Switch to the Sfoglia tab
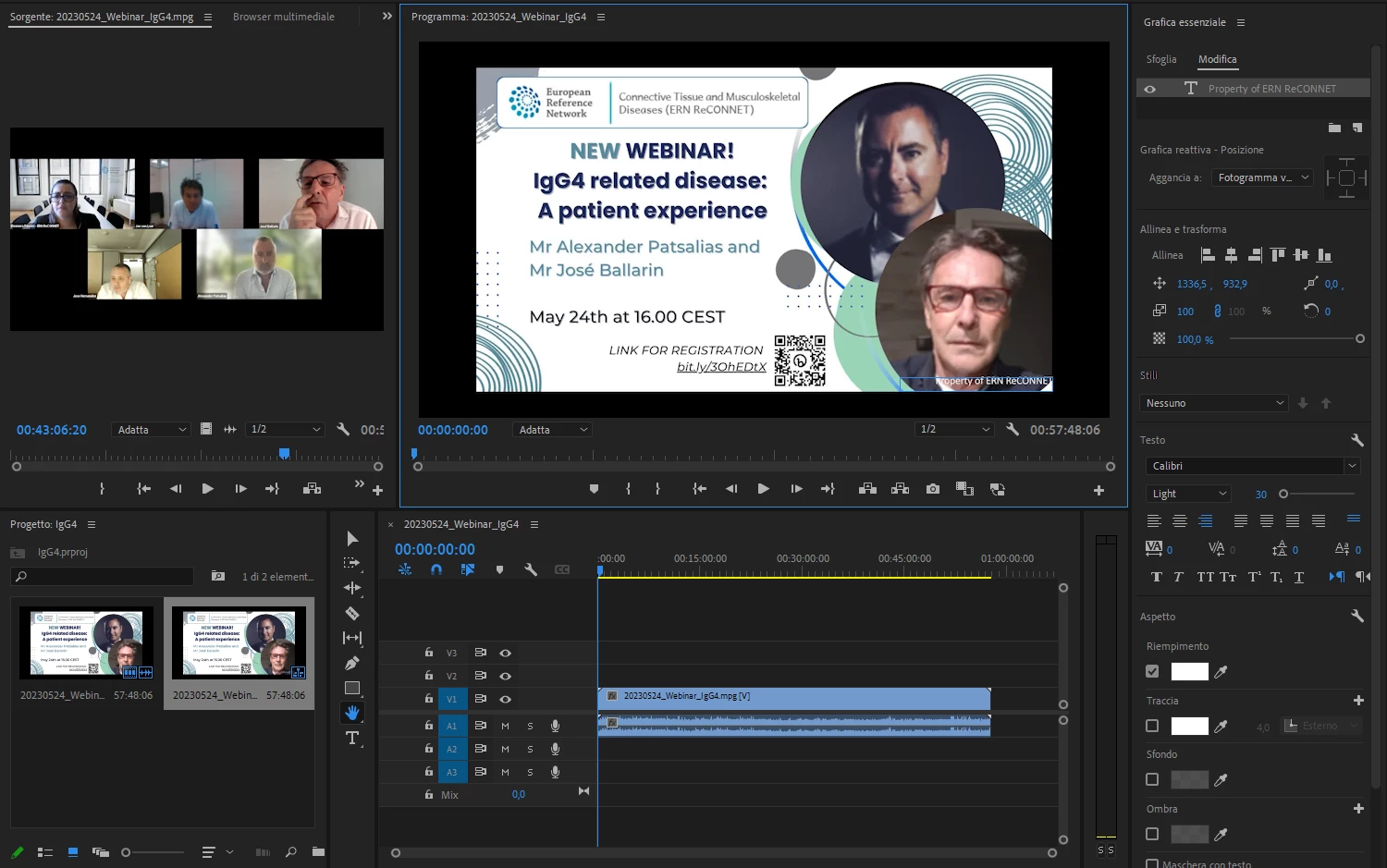The width and height of the screenshot is (1387, 868). point(1161,59)
